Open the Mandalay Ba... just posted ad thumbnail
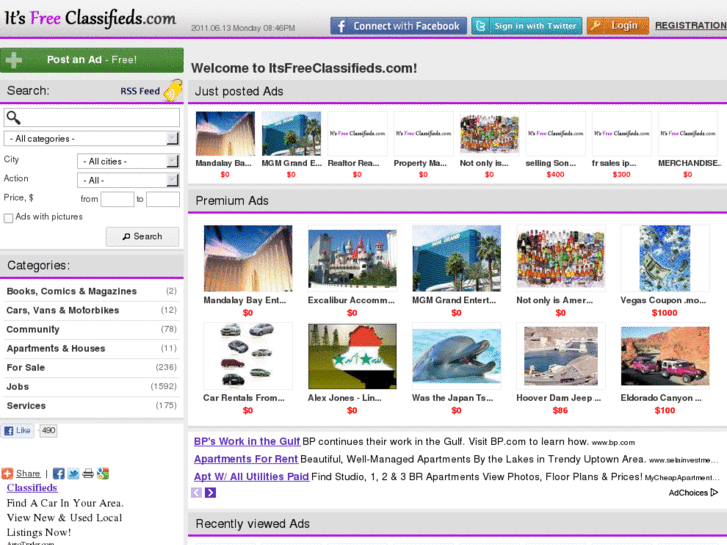This screenshot has height=545, width=727. (x=225, y=134)
